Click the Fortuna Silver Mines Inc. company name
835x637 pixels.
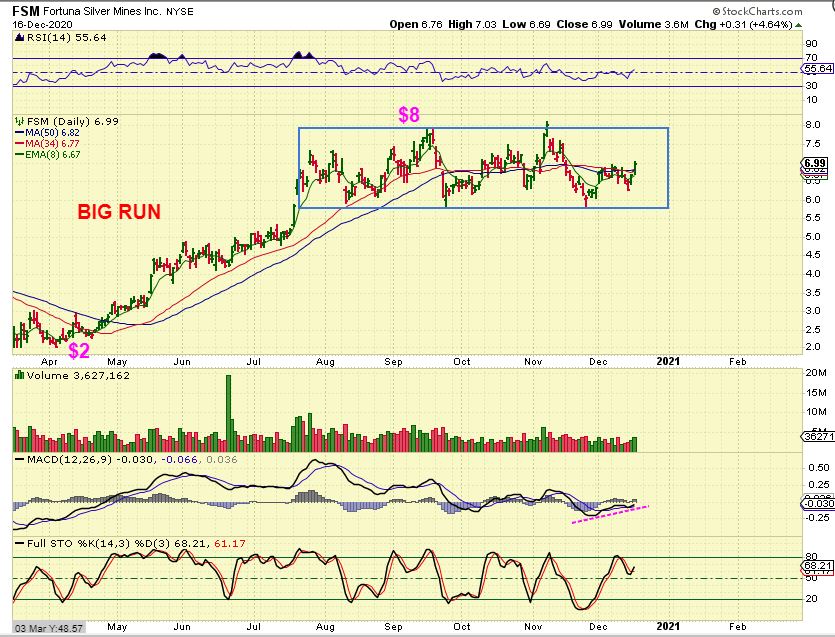pyautogui.click(x=100, y=11)
